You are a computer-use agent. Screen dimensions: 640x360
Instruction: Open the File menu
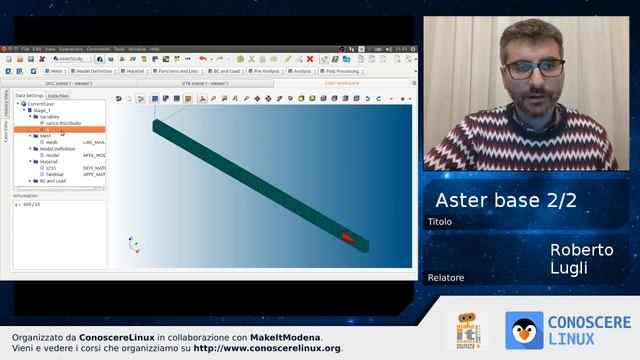25,49
